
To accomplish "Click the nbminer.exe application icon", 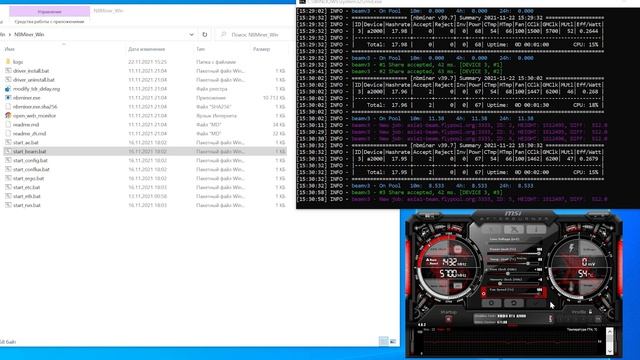I will pyautogui.click(x=8, y=98).
